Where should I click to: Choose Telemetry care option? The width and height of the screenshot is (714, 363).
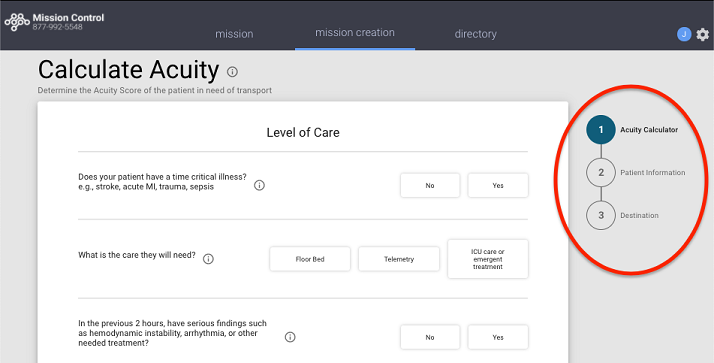pyautogui.click(x=399, y=259)
